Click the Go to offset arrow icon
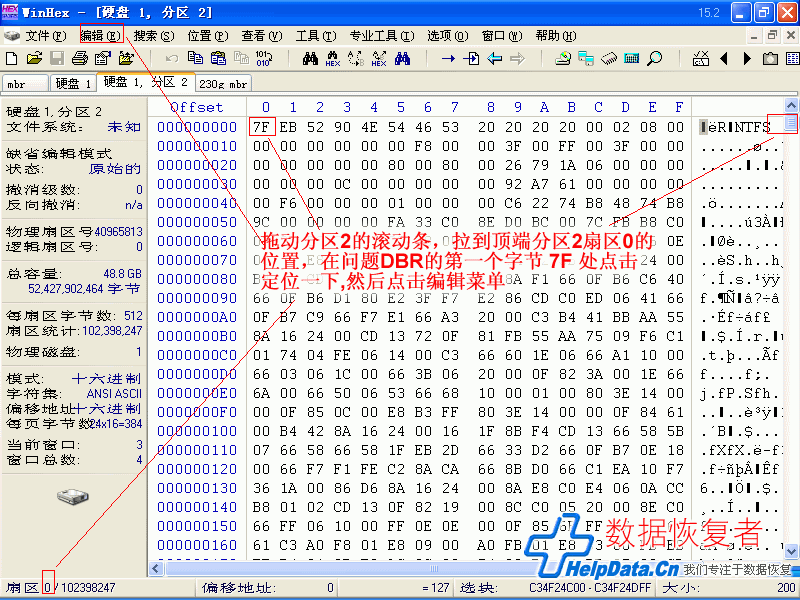This screenshot has height=600, width=800. [x=448, y=59]
